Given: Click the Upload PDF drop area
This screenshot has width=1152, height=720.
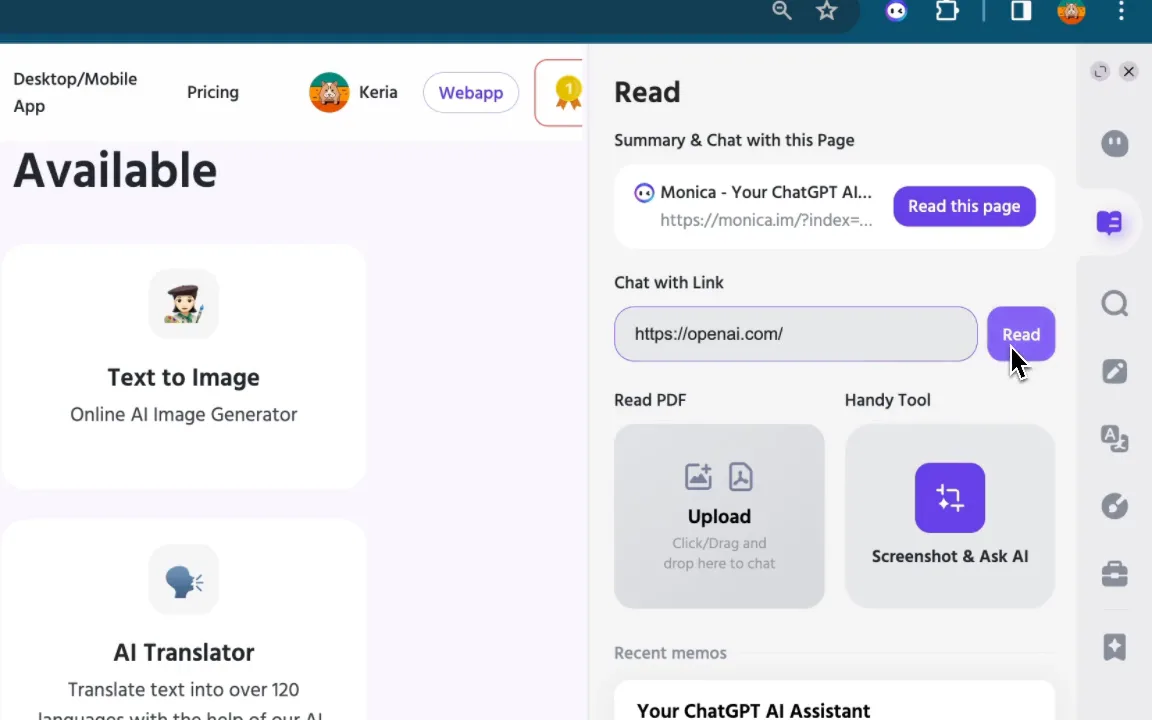Looking at the screenshot, I should tap(719, 516).
